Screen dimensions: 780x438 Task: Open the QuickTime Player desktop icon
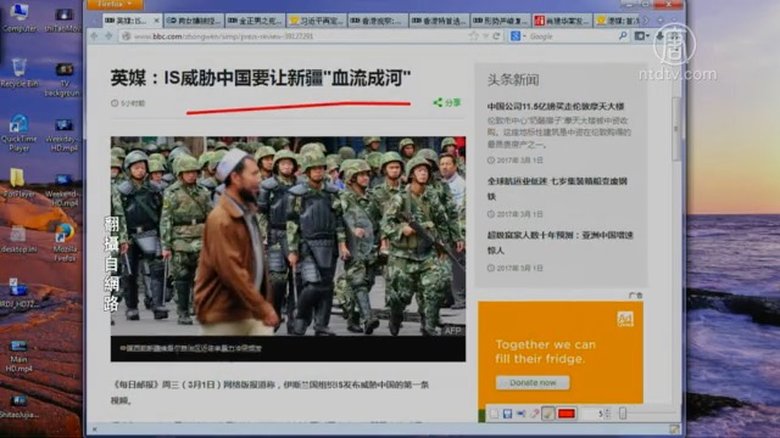click(x=18, y=130)
